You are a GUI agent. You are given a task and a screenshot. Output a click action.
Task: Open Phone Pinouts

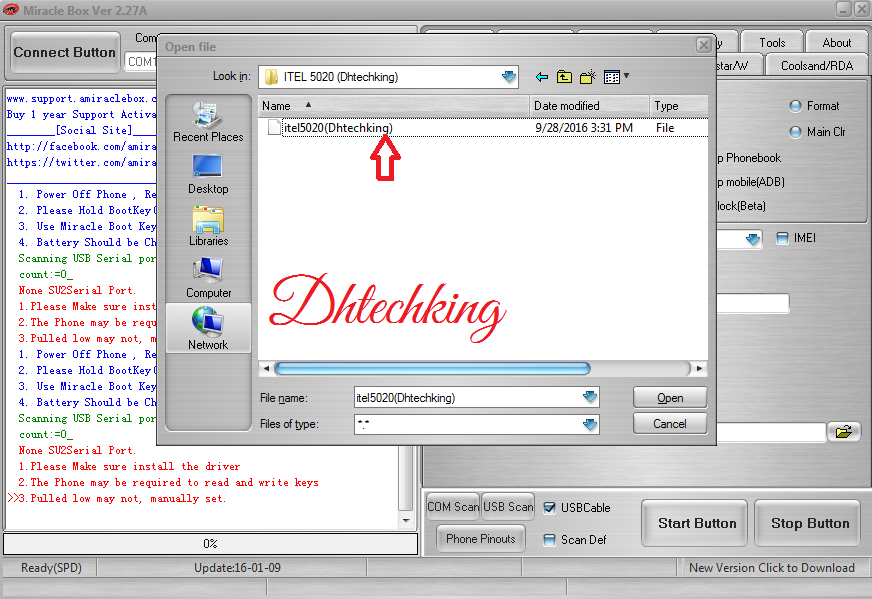pos(480,538)
